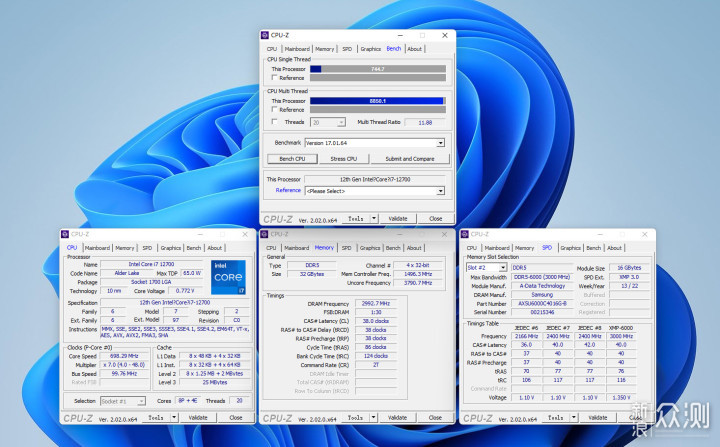The image size is (720, 447).
Task: Enable the Single Thread Reference checkbox
Action: click(275, 78)
